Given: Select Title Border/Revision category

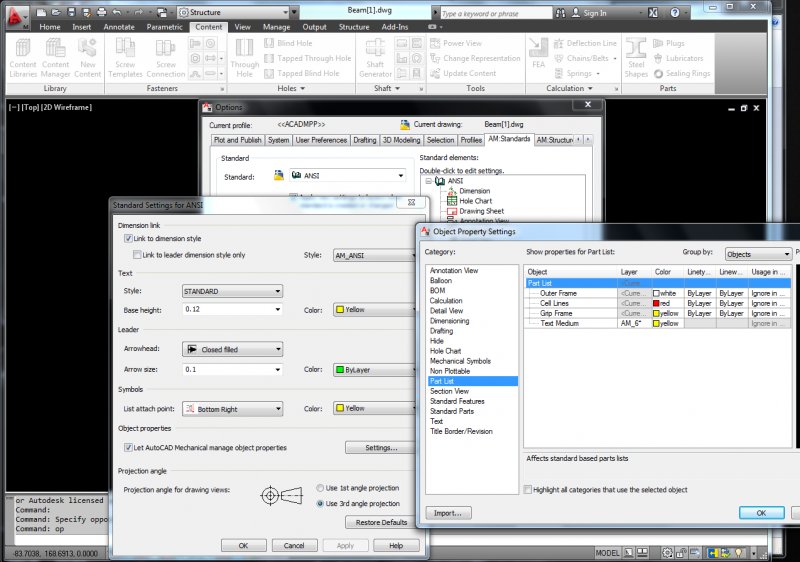Looking at the screenshot, I should click(461, 431).
